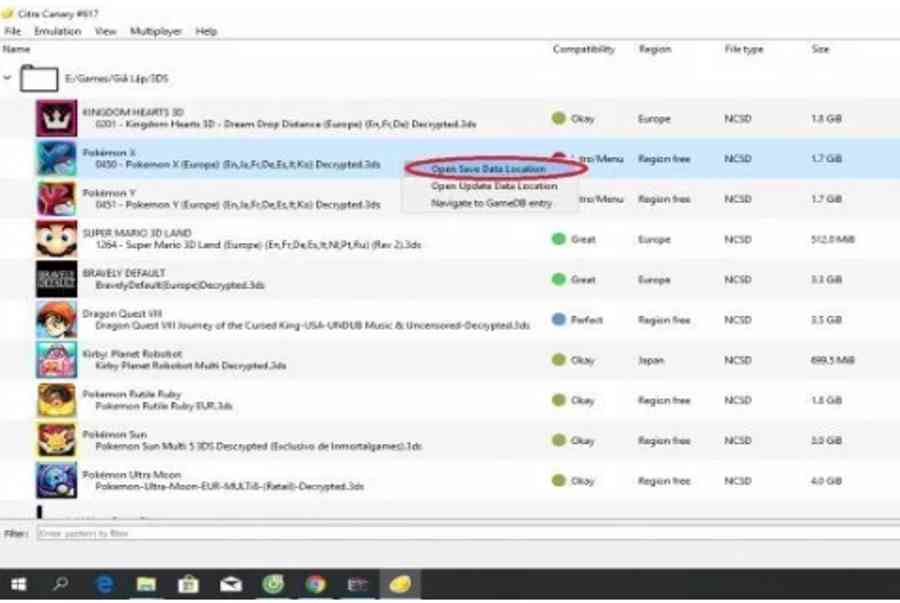Launch Google Chrome from the taskbar
The image size is (900, 603).
tap(315, 584)
